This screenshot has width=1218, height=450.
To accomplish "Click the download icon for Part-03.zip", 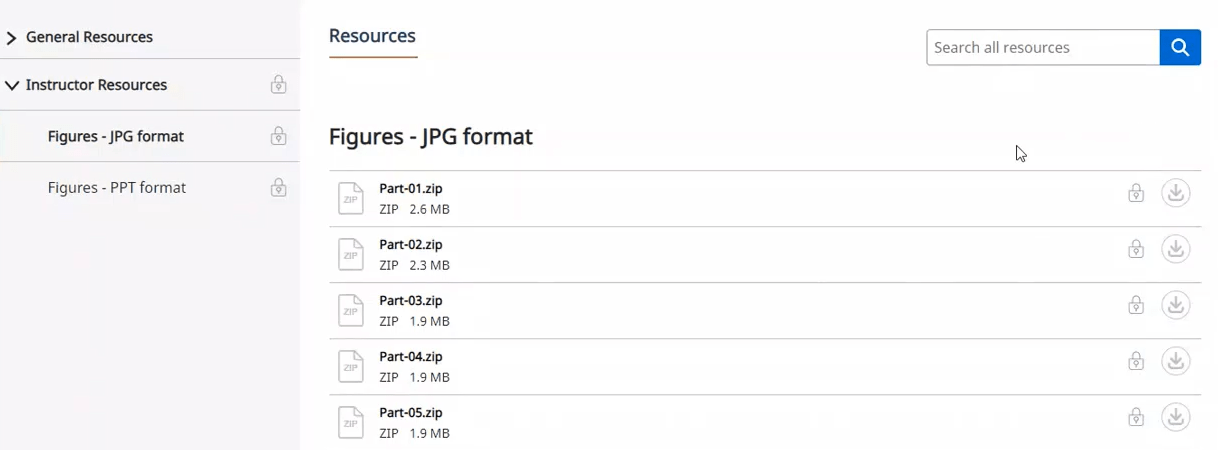I will tap(1176, 305).
